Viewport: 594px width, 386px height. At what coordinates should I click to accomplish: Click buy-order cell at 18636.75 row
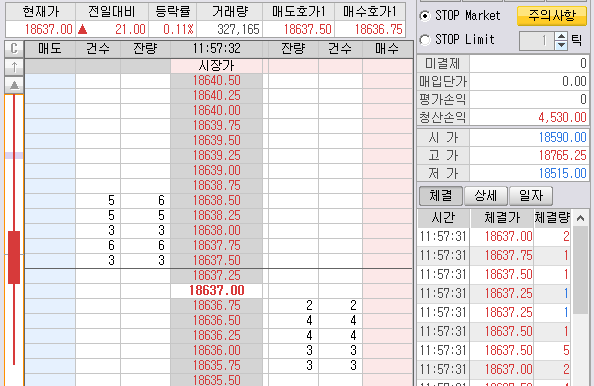[x=388, y=305]
